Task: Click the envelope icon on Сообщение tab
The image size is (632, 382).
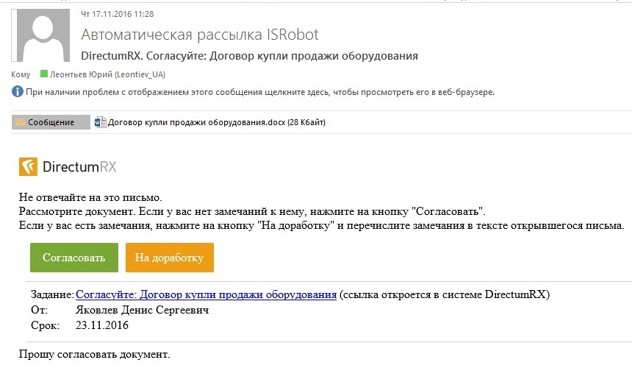Action: (x=20, y=122)
